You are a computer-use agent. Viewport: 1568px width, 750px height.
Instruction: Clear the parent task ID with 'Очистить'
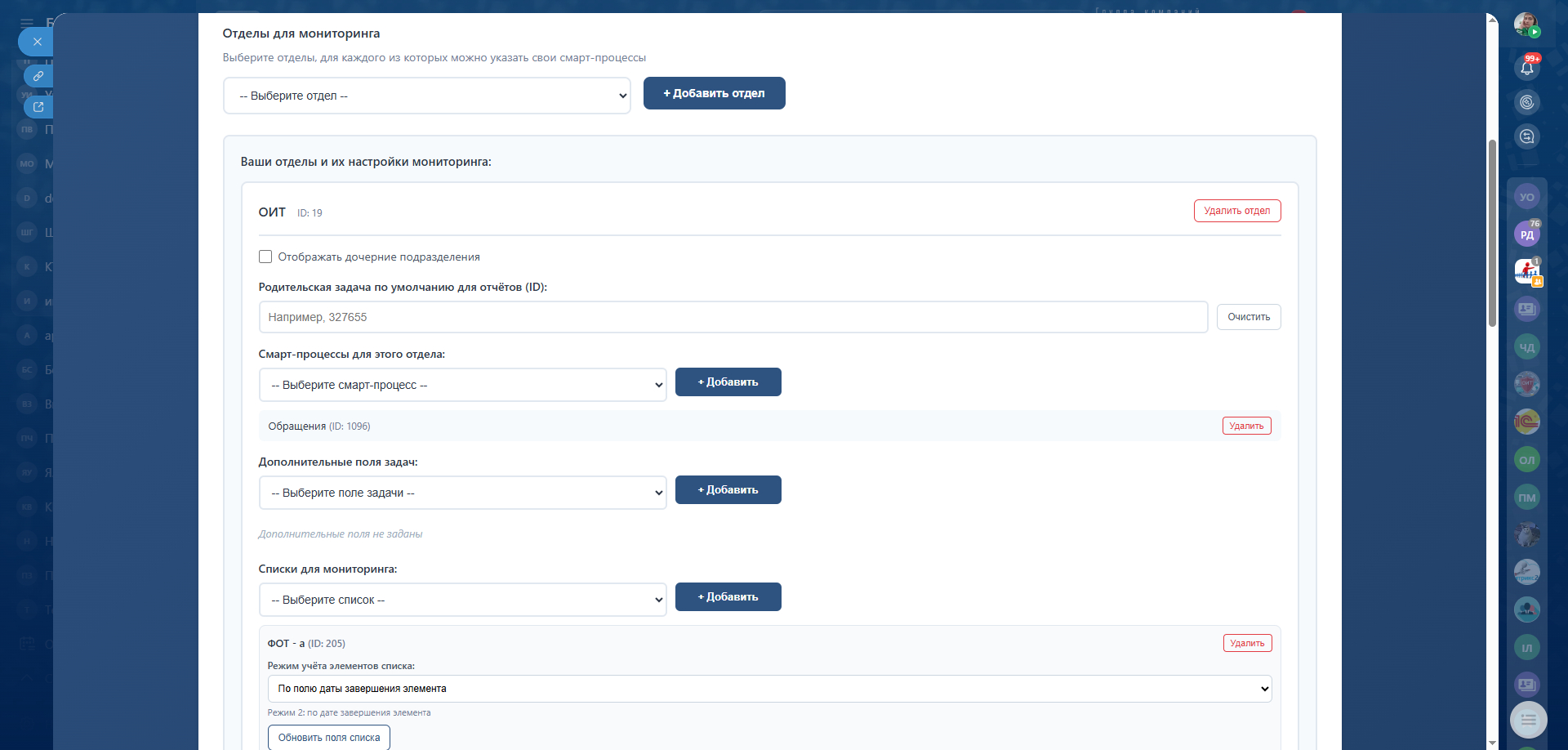pos(1249,317)
